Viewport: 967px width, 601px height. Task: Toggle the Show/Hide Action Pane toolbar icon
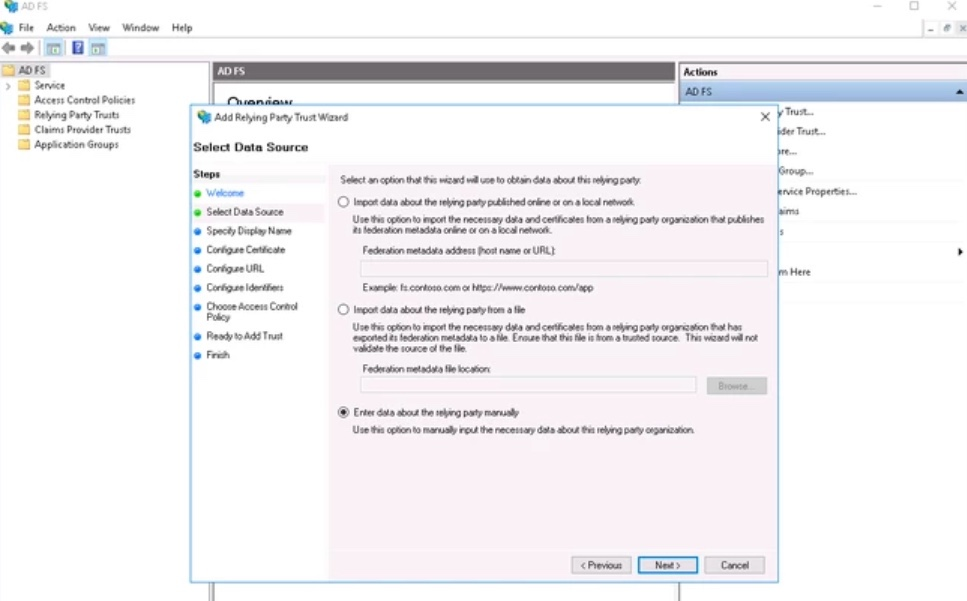tap(98, 48)
